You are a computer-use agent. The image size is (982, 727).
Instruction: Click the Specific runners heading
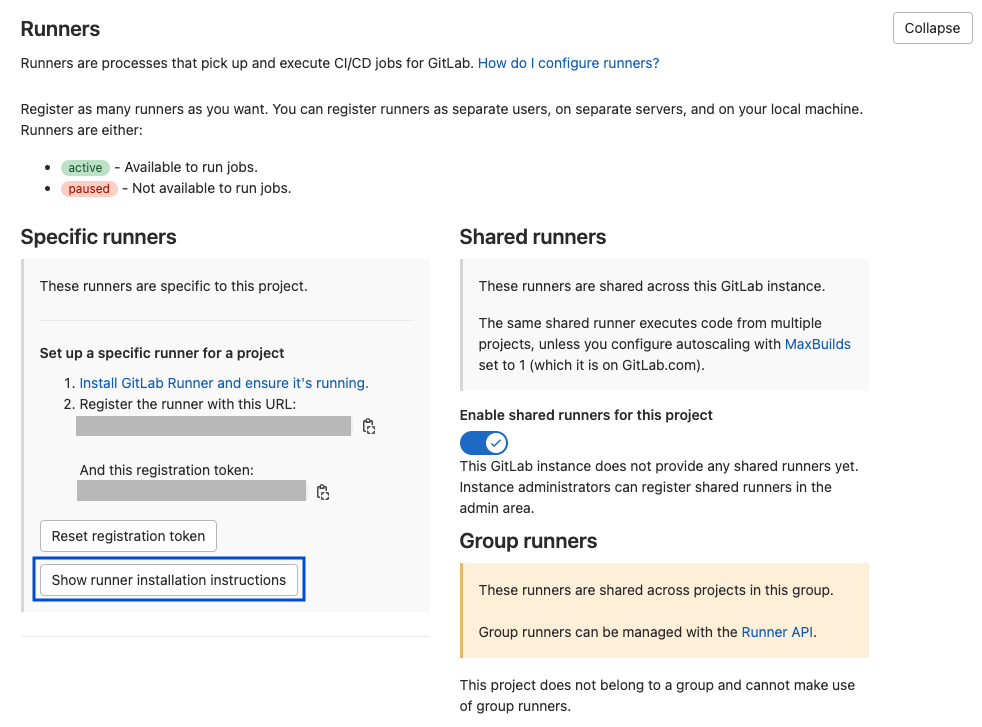[98, 237]
